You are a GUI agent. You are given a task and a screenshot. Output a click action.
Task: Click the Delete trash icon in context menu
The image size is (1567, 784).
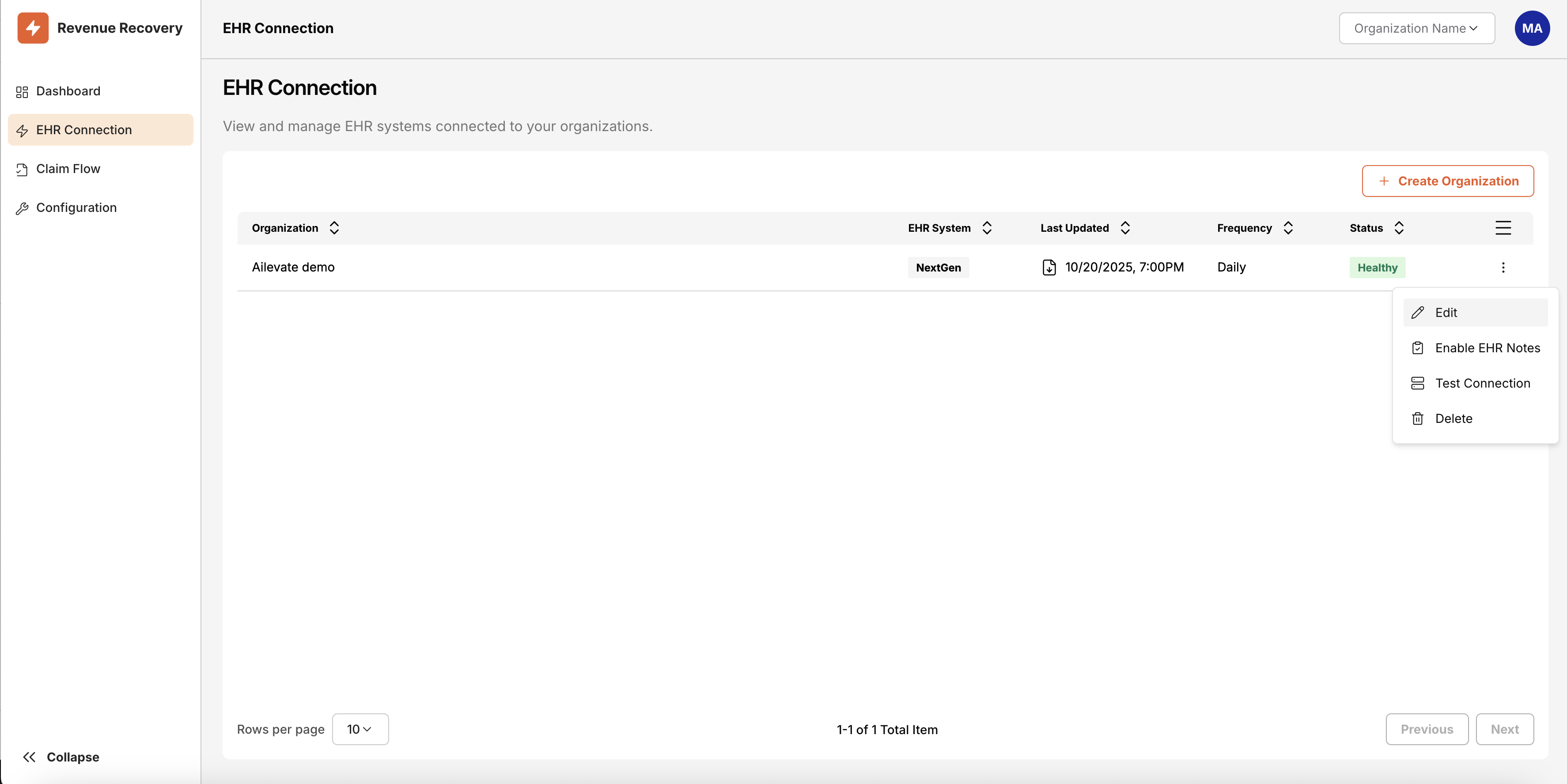[1418, 418]
